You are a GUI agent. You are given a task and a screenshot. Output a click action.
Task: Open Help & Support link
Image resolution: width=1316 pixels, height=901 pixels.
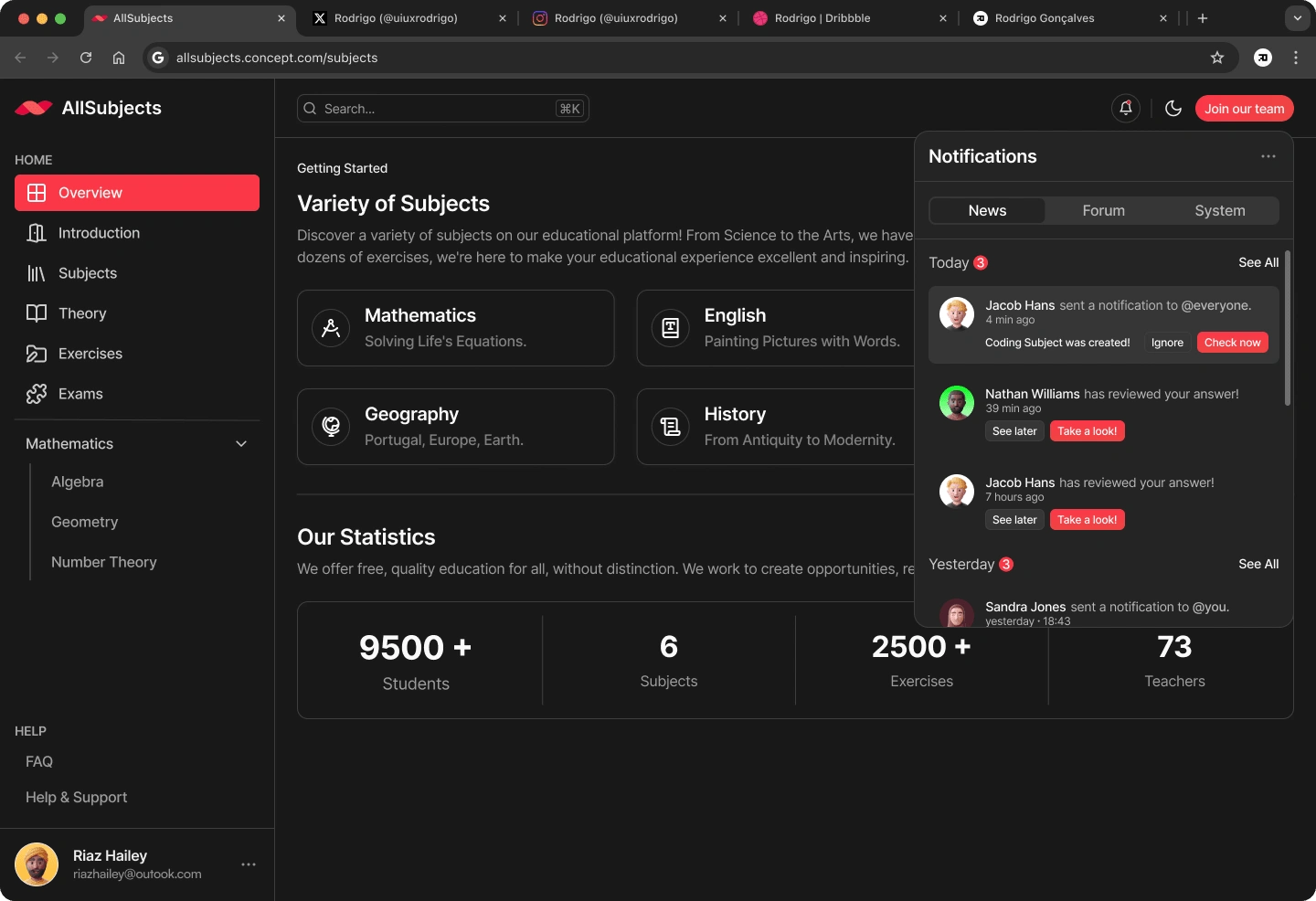point(77,797)
